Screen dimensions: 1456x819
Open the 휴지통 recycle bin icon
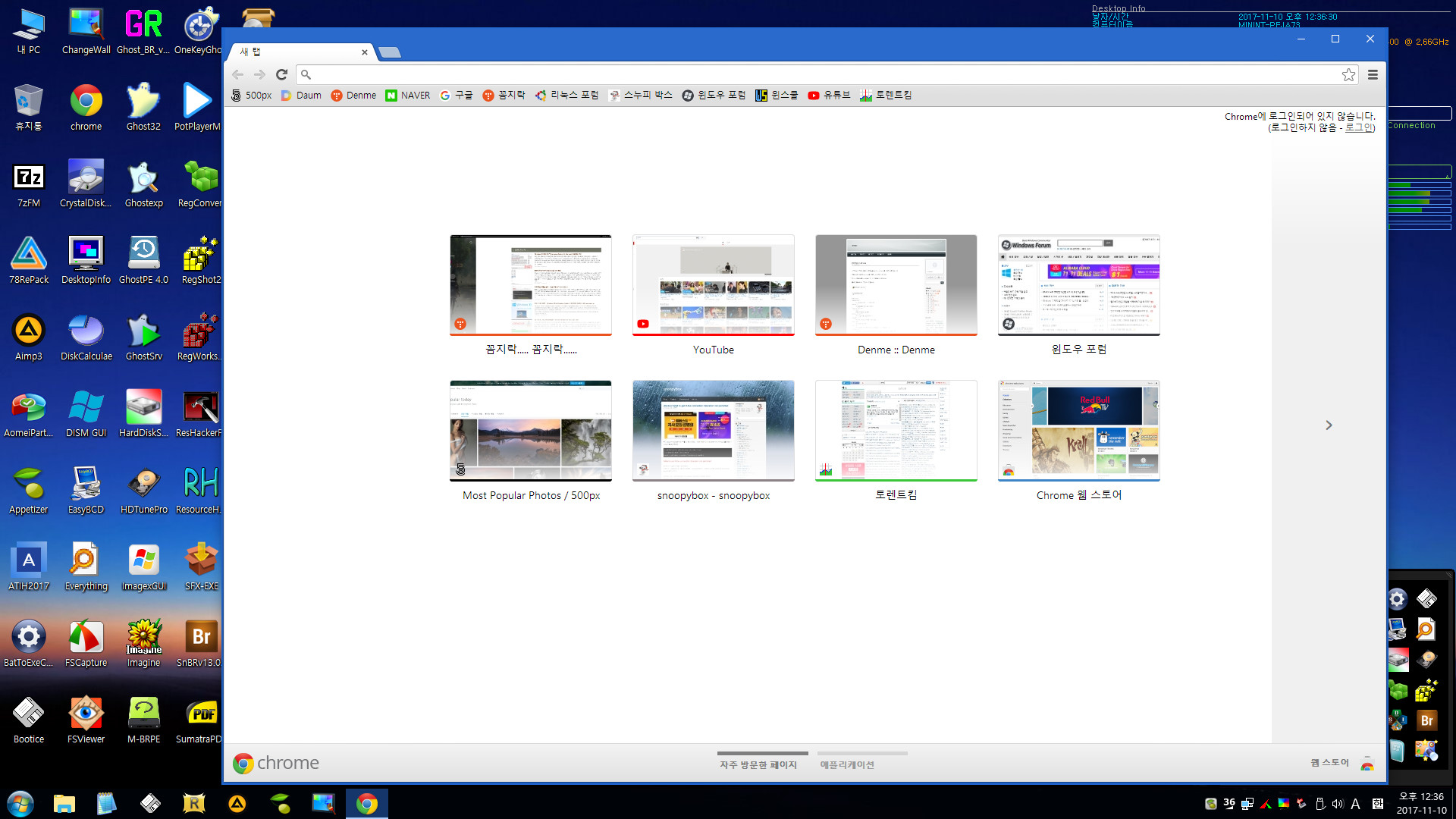point(29,108)
